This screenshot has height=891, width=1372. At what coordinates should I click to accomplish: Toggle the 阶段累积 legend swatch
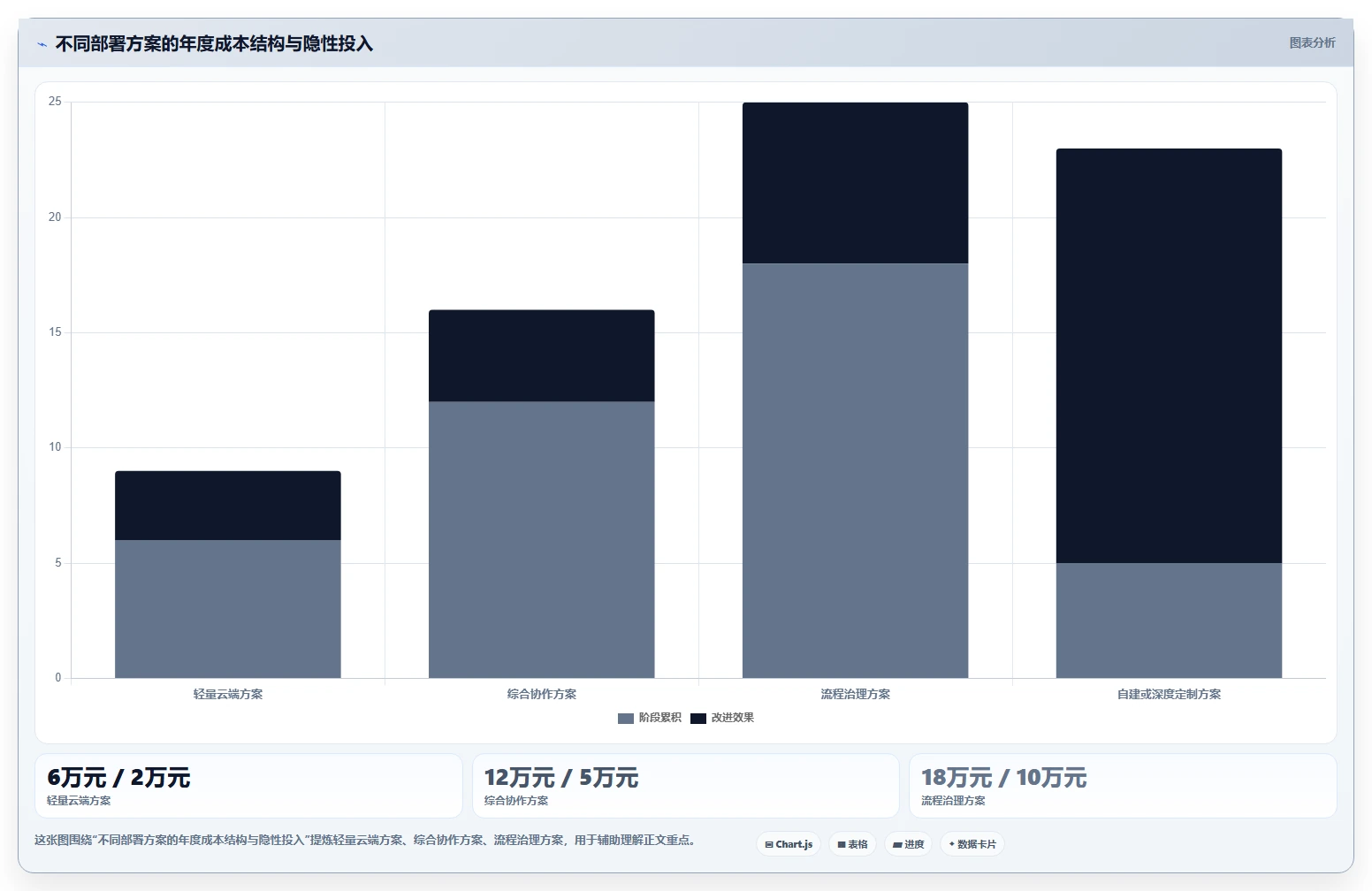(626, 718)
